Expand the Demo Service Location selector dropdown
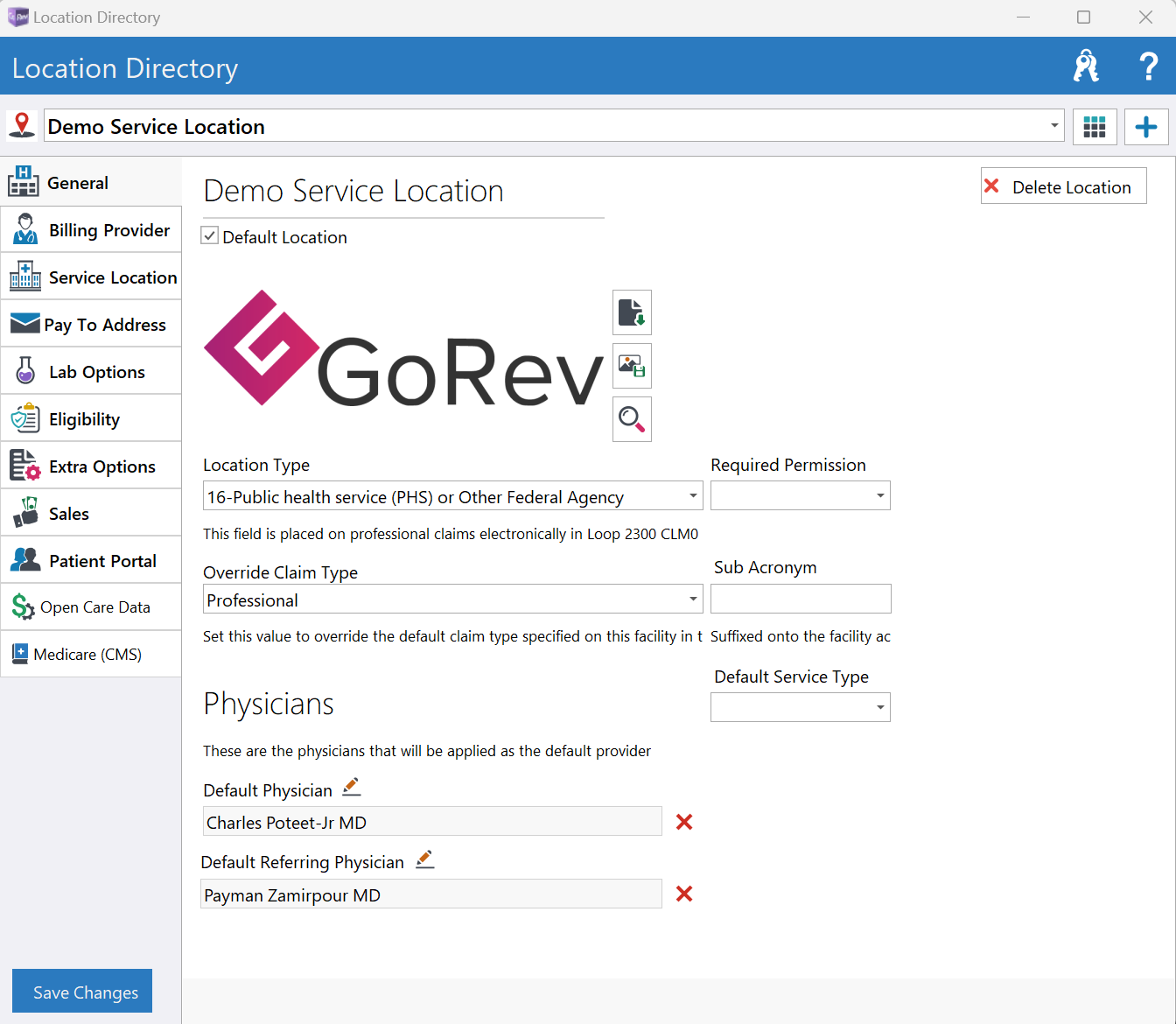 [1054, 125]
